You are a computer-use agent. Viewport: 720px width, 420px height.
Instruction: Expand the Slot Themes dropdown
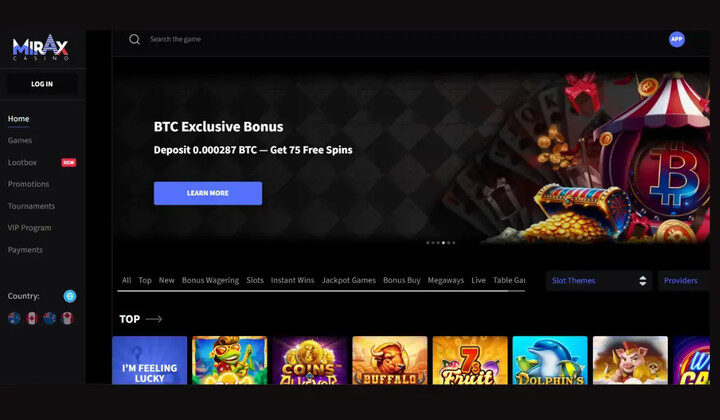tap(599, 280)
